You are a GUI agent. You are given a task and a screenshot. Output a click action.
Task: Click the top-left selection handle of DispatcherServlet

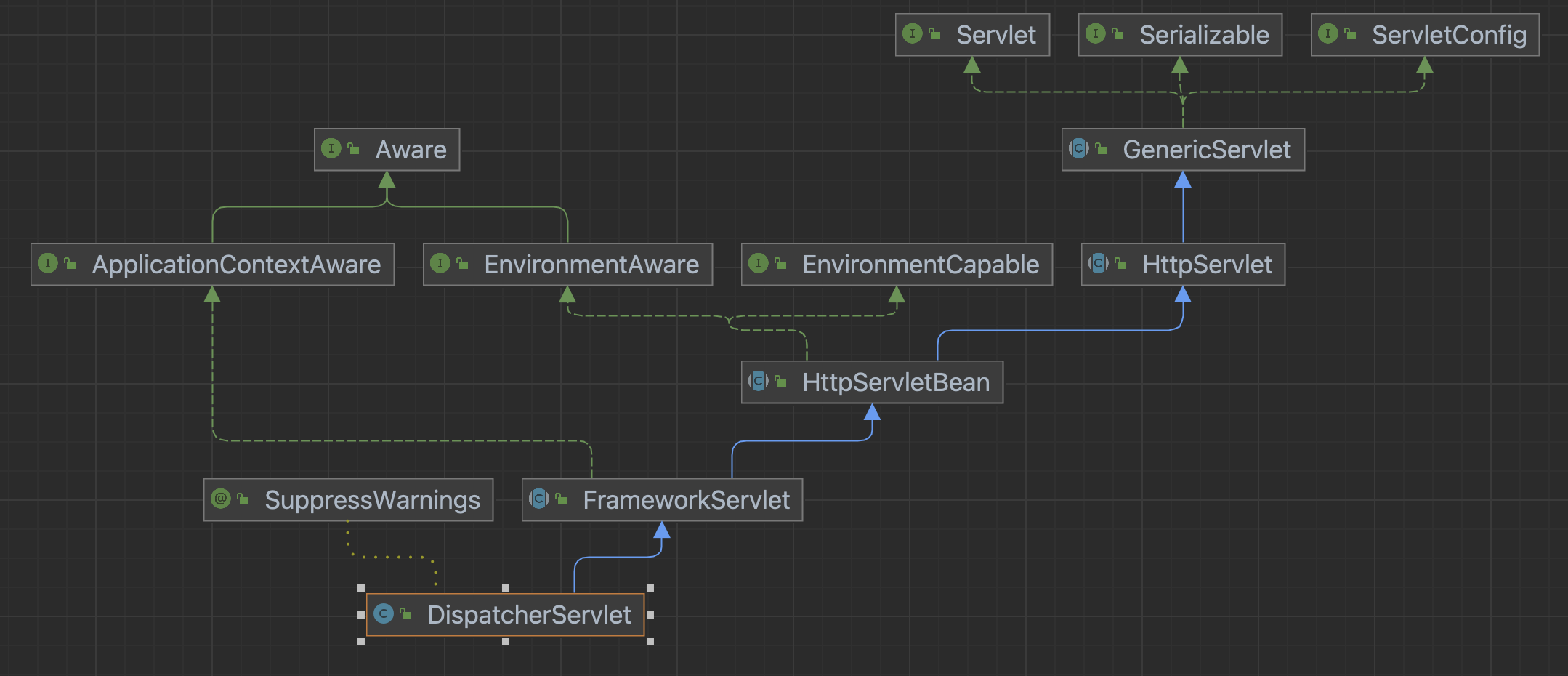click(x=361, y=588)
